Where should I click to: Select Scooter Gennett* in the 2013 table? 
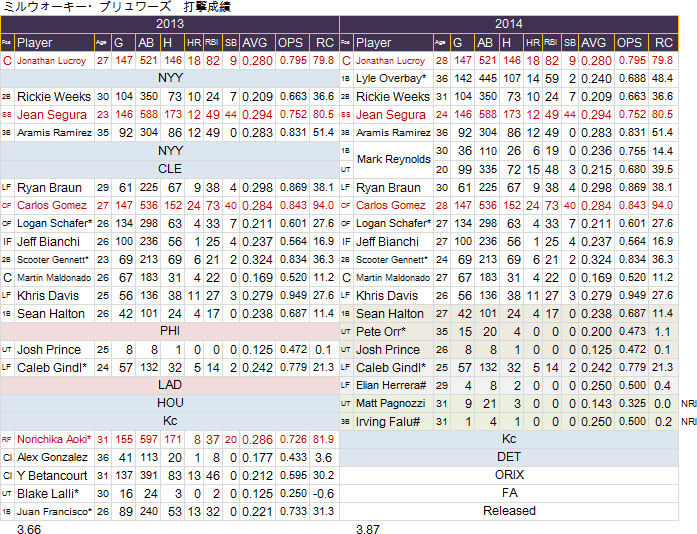[53, 260]
